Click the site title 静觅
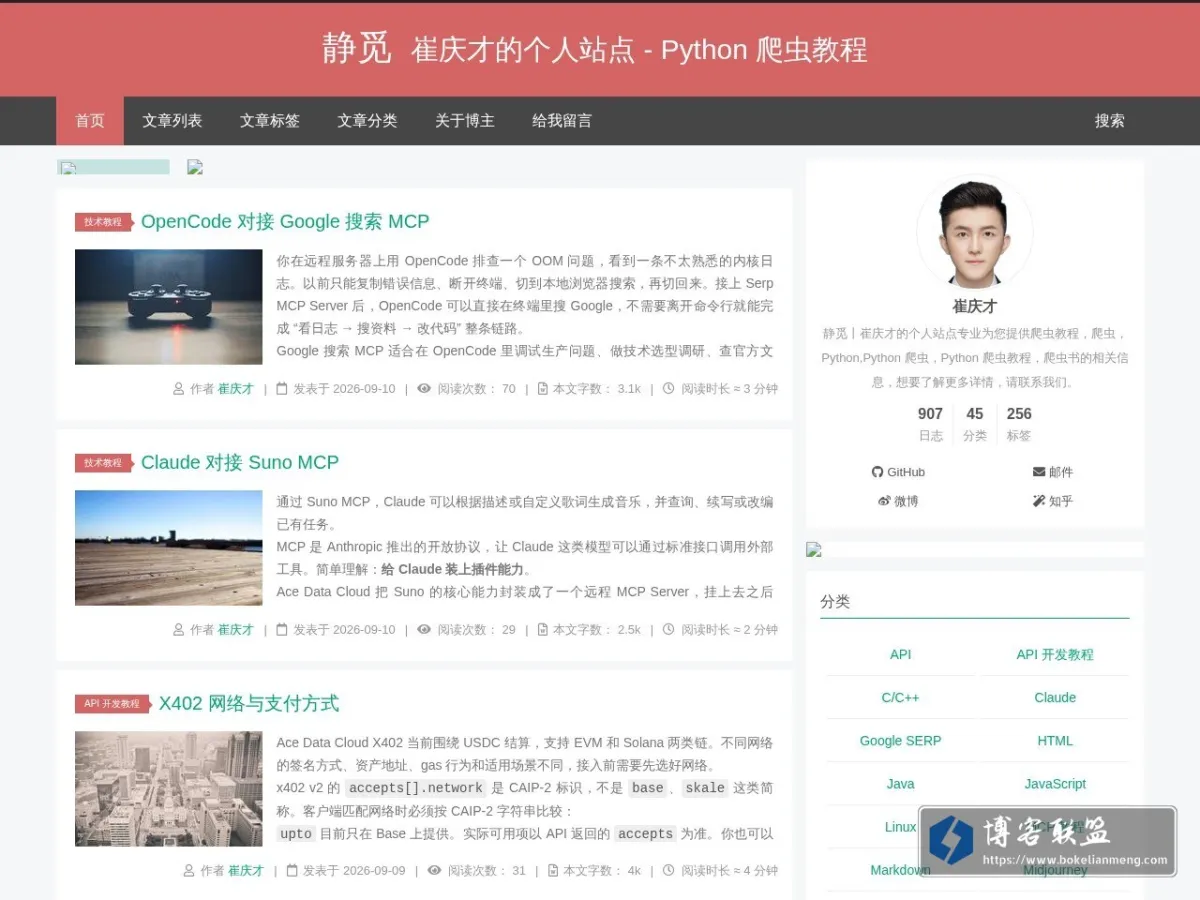 pyautogui.click(x=356, y=48)
